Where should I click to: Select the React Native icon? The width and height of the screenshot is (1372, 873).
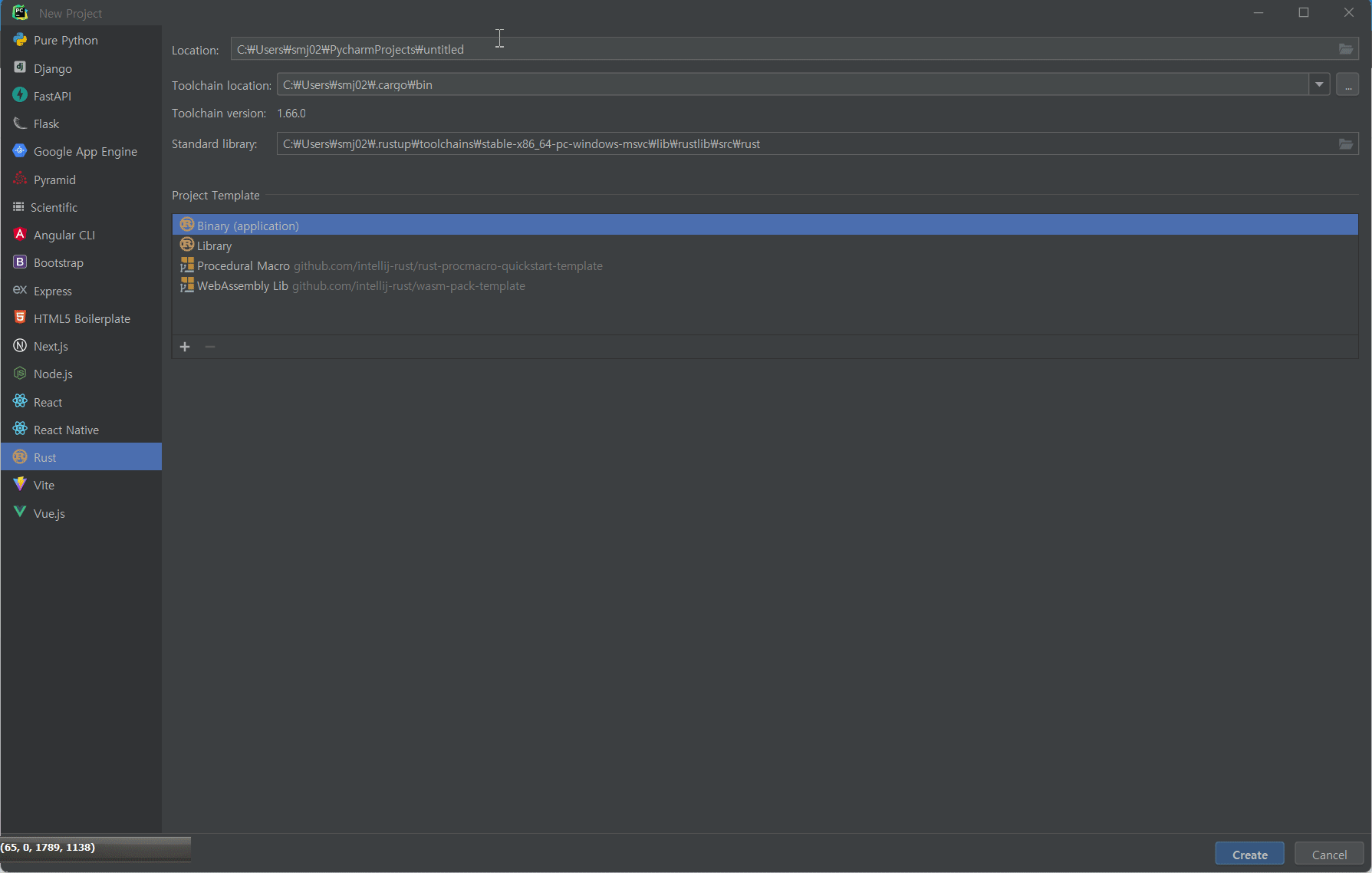click(20, 430)
